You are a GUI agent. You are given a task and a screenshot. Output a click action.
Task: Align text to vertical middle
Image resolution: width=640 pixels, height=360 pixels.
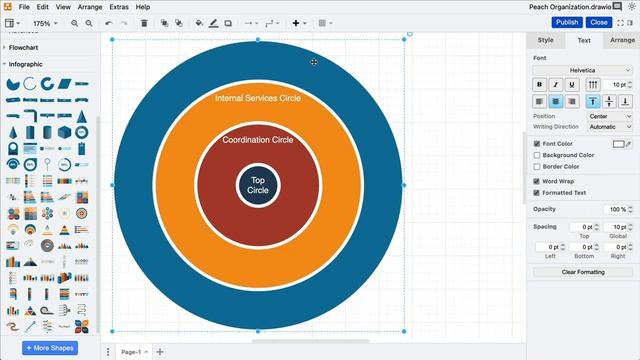click(609, 101)
